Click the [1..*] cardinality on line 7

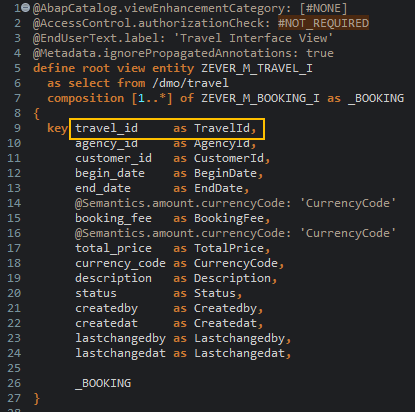152,98
